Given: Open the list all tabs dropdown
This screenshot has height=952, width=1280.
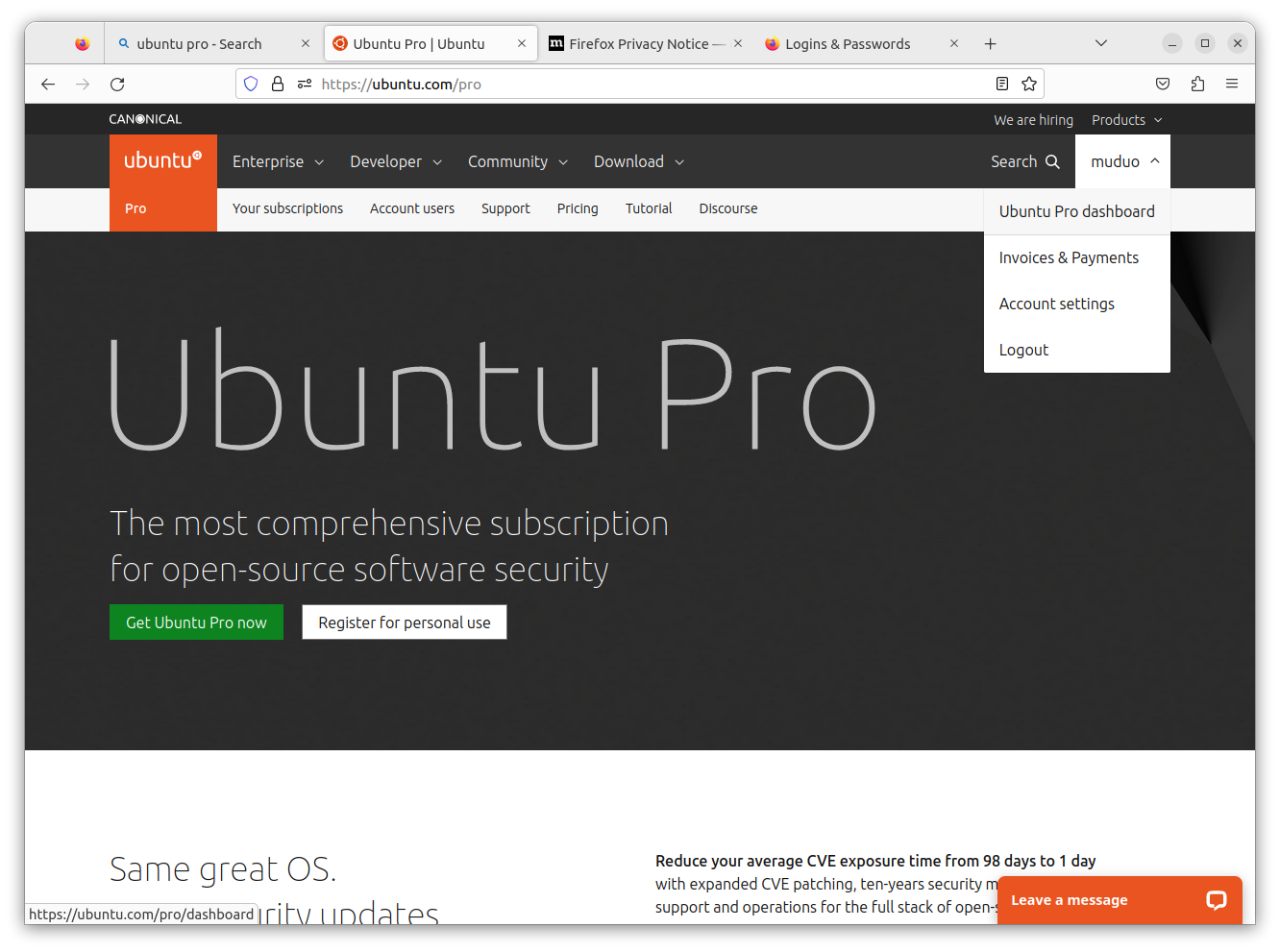Looking at the screenshot, I should (x=1101, y=43).
